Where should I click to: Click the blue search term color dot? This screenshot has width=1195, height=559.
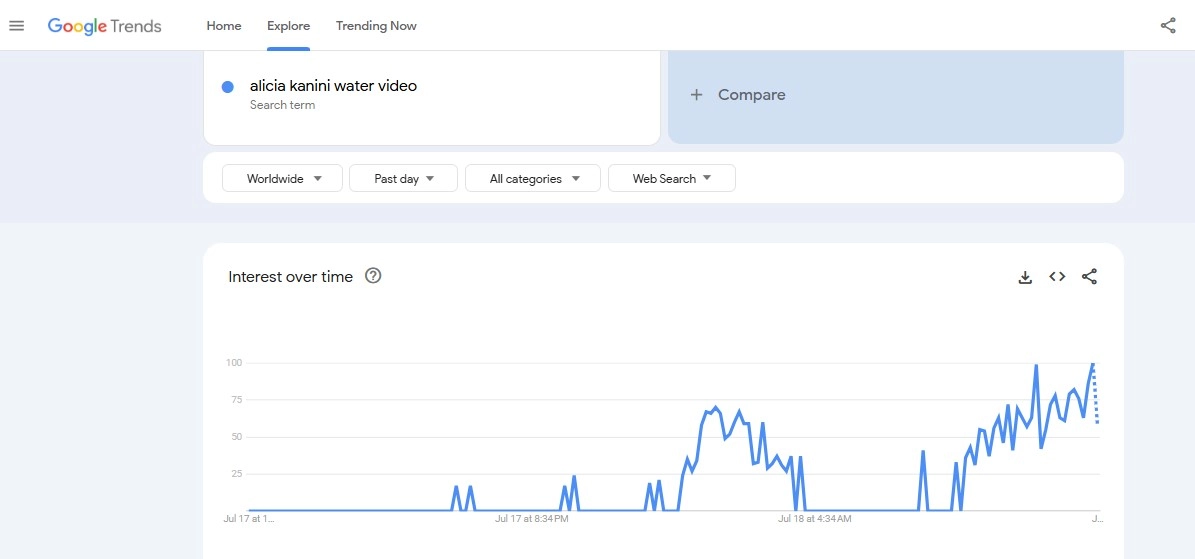point(228,87)
